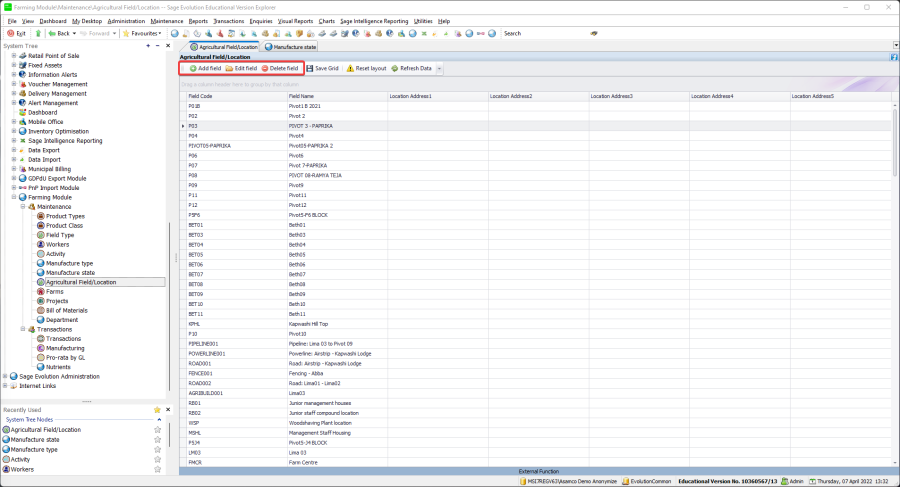
Task: Toggle favourite star for Manufacture state
Action: 157,440
